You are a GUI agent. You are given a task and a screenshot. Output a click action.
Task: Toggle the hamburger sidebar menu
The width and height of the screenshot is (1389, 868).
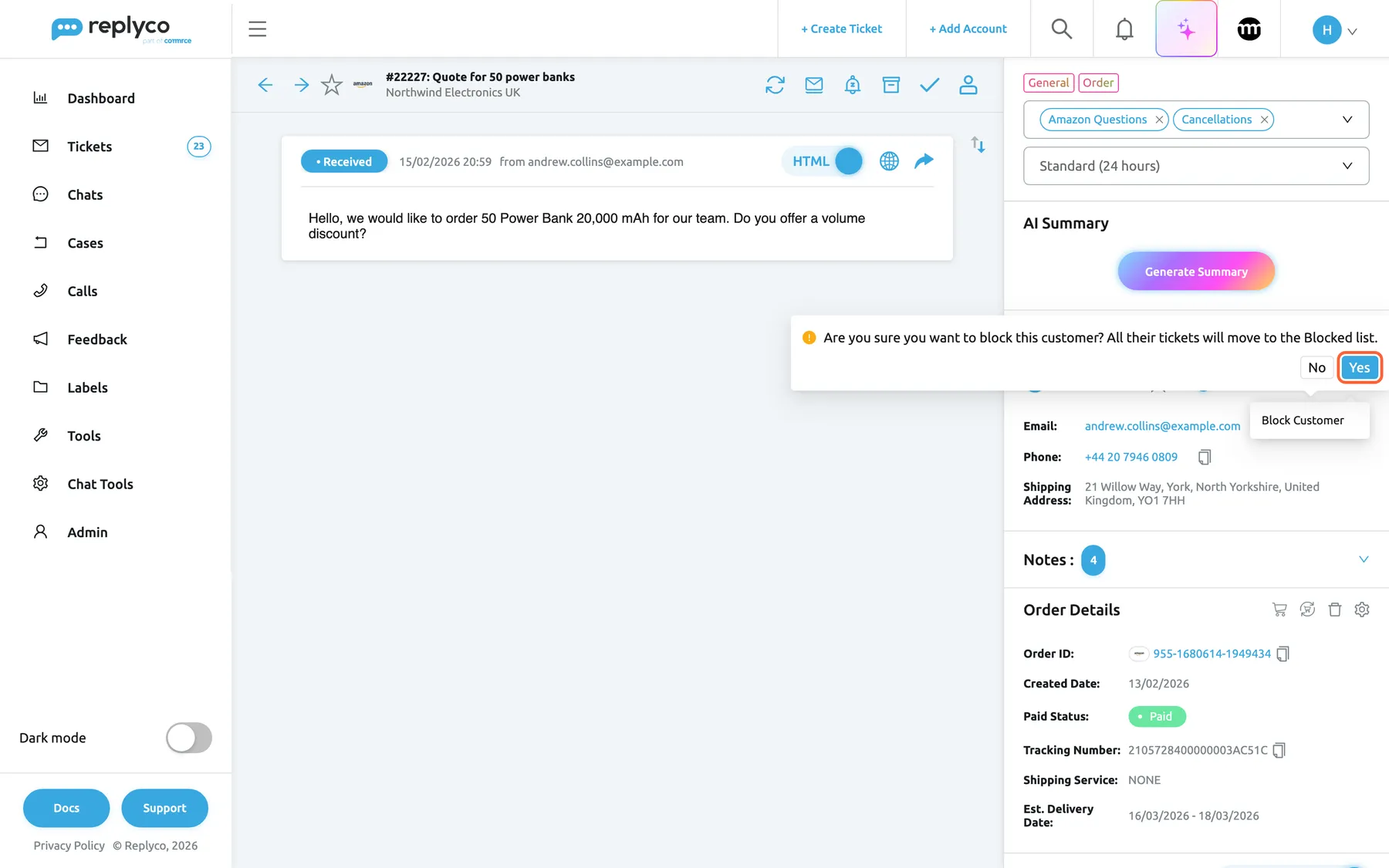point(258,29)
